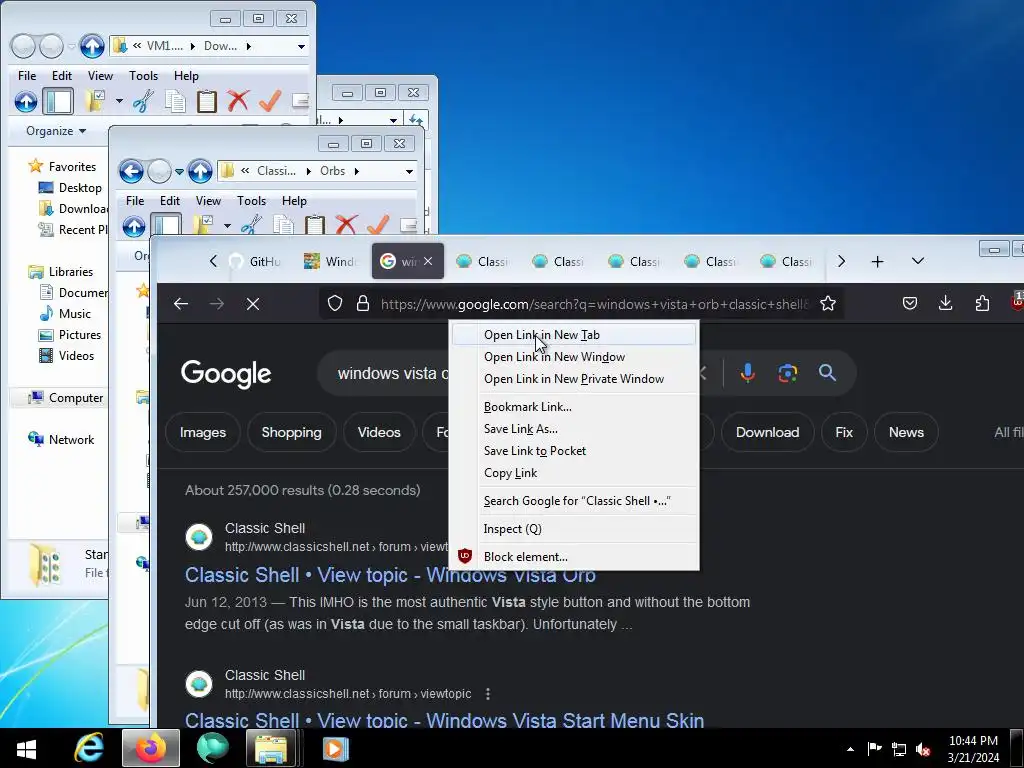The height and width of the screenshot is (768, 1024).
Task: Choose Save Link to Pocket
Action: point(573,451)
